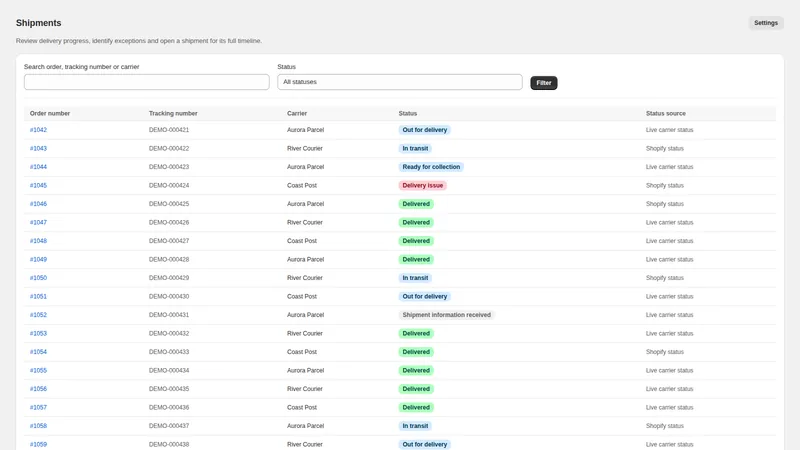Select tracking number DEMO-000431

click(169, 315)
